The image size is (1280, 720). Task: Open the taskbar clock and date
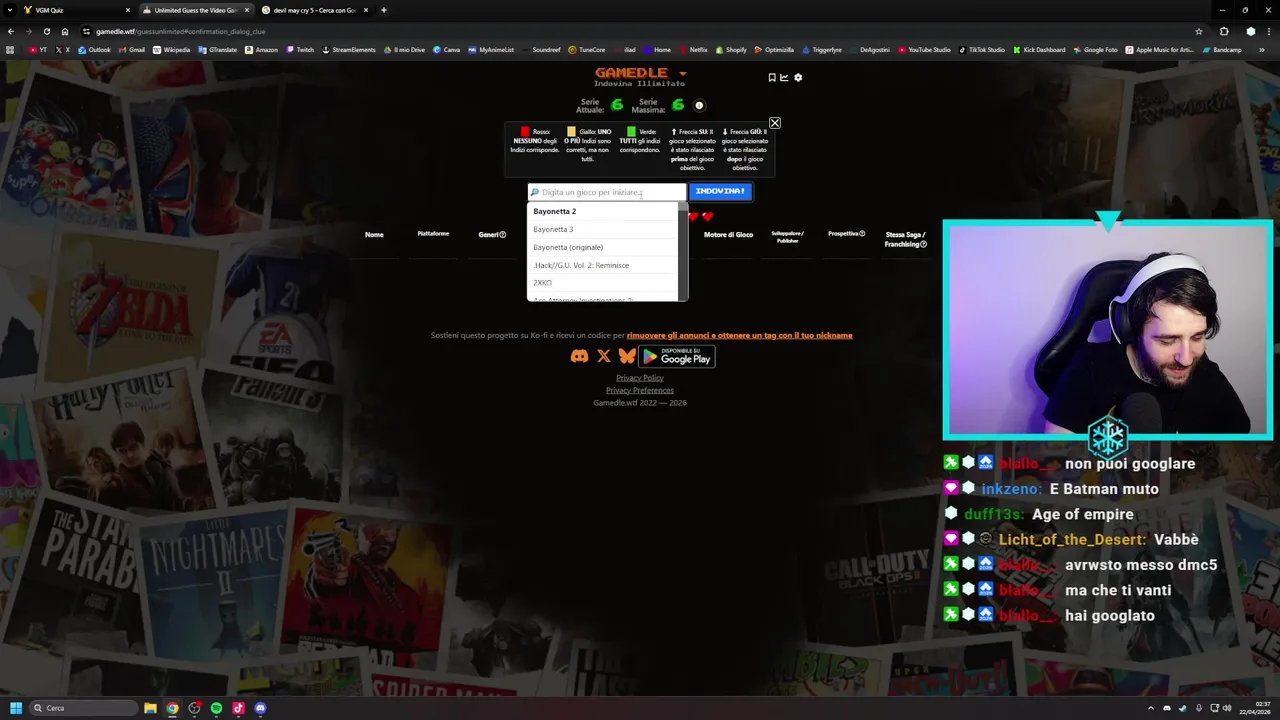(x=1256, y=708)
